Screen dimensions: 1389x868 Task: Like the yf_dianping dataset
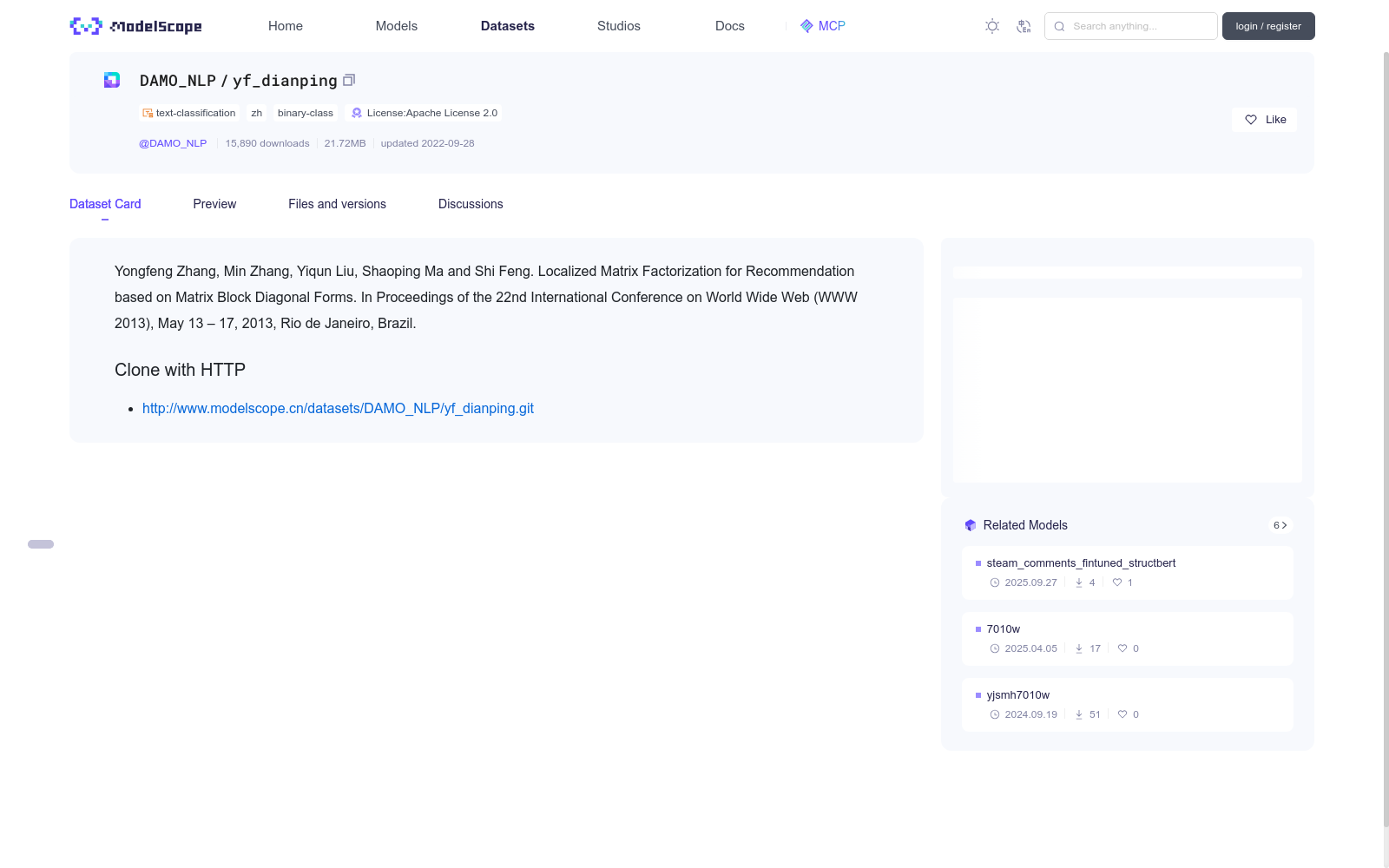click(1264, 120)
